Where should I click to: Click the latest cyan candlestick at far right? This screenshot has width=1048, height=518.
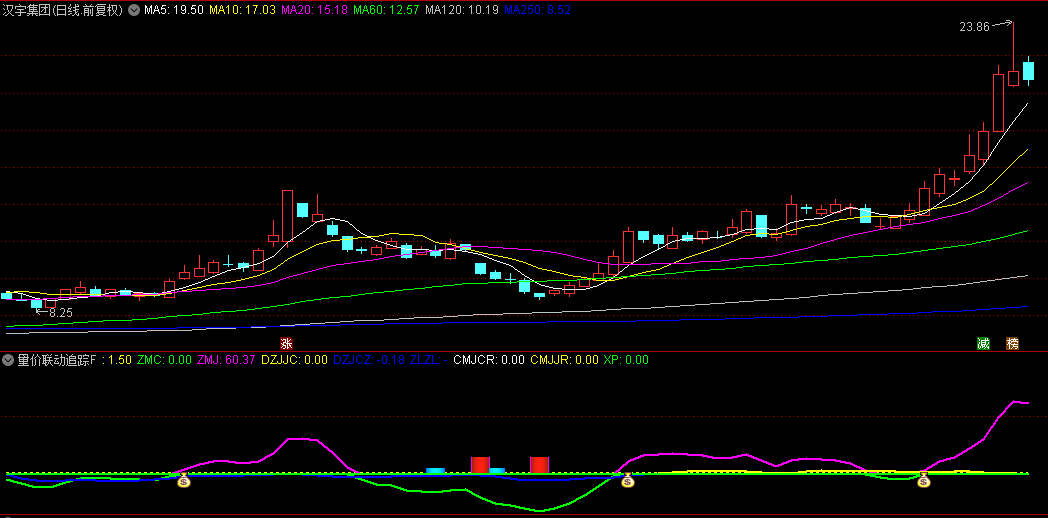1028,72
